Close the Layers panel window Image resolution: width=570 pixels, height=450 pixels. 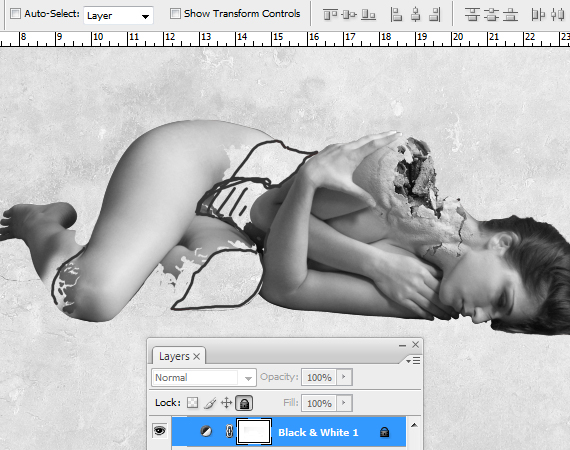[x=416, y=345]
